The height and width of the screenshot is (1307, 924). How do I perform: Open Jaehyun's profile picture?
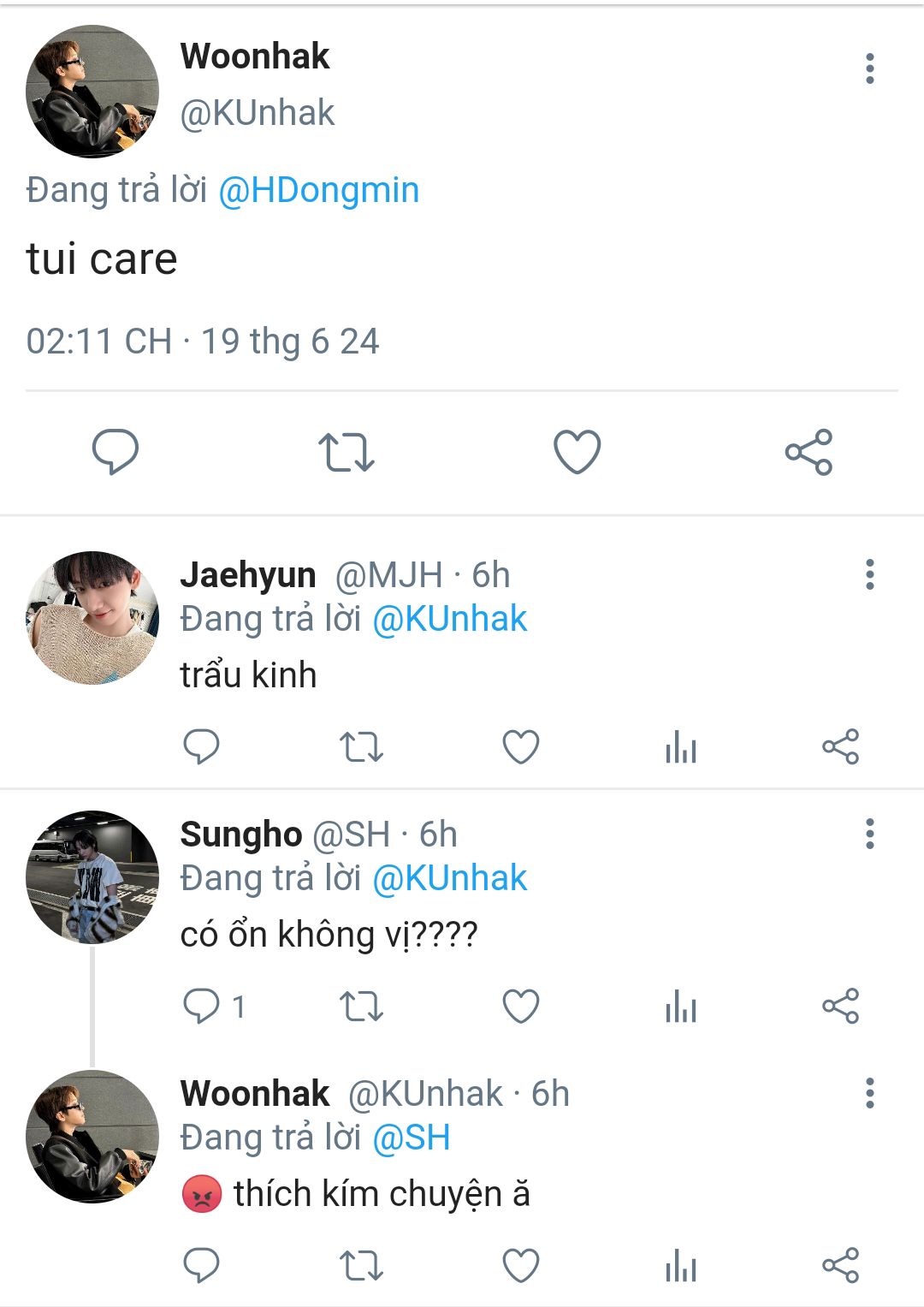click(92, 618)
